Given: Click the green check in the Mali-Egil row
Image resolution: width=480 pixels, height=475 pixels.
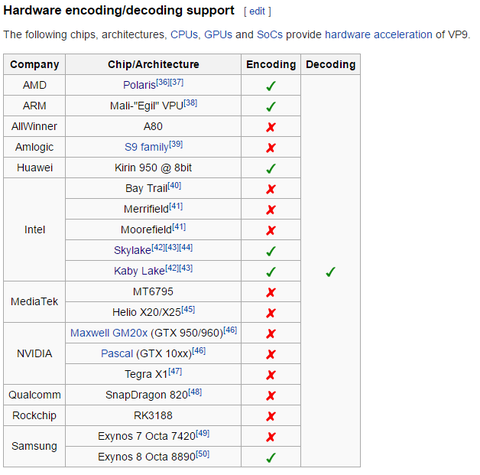Looking at the screenshot, I should tap(271, 106).
